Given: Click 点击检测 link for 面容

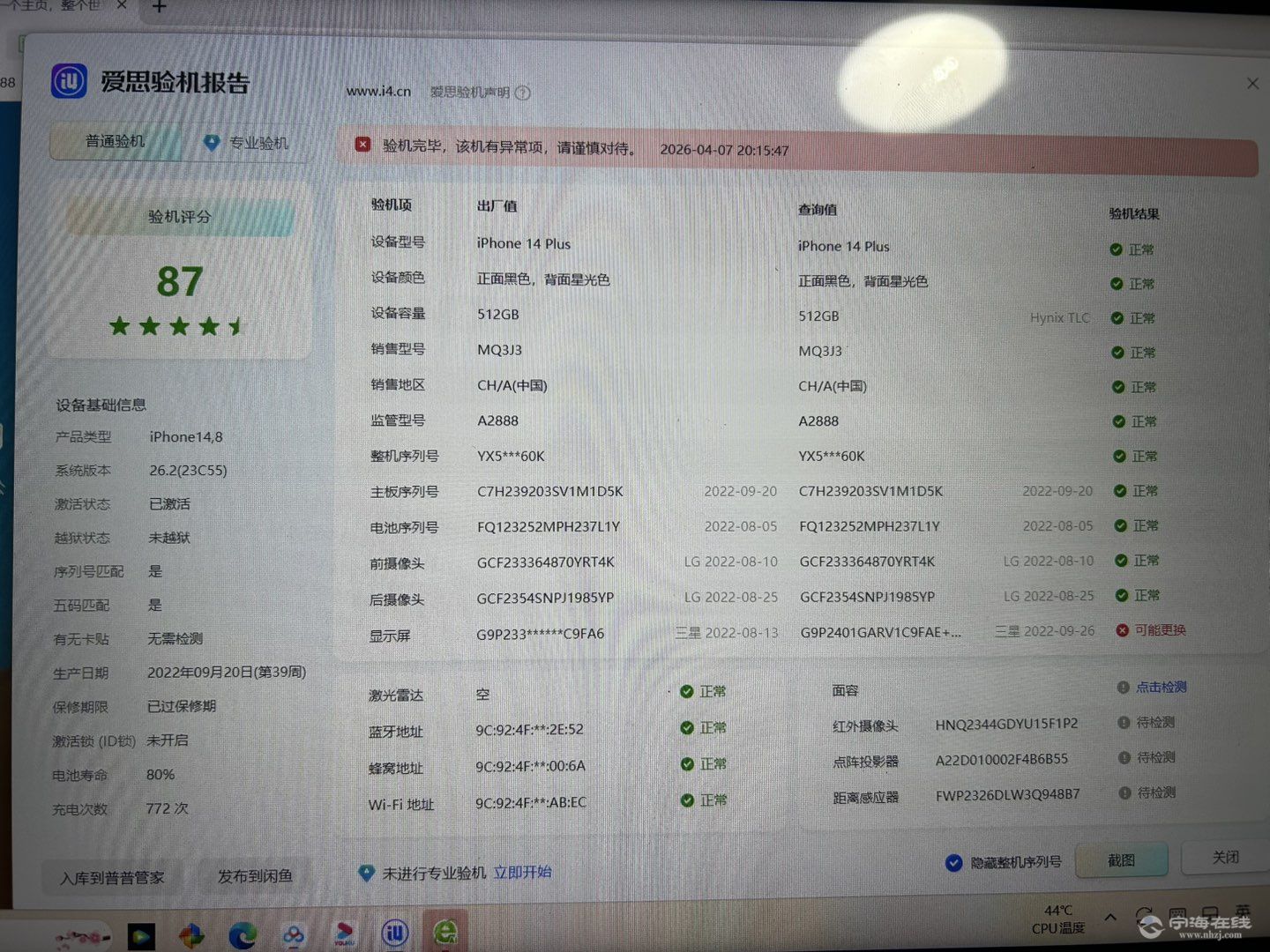Looking at the screenshot, I should [1161, 687].
